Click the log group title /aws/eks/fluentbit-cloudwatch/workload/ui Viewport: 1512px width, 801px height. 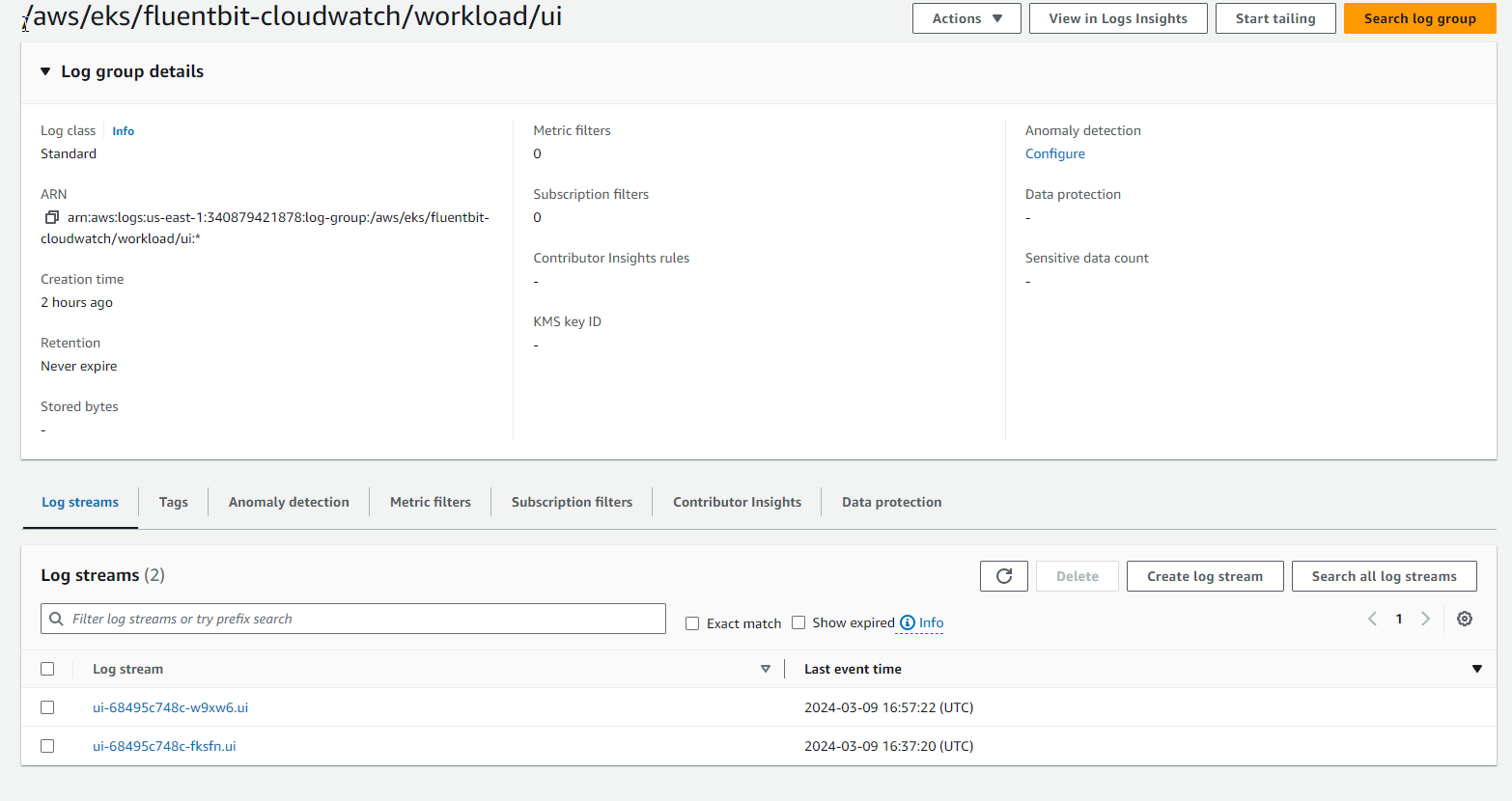pos(293,16)
